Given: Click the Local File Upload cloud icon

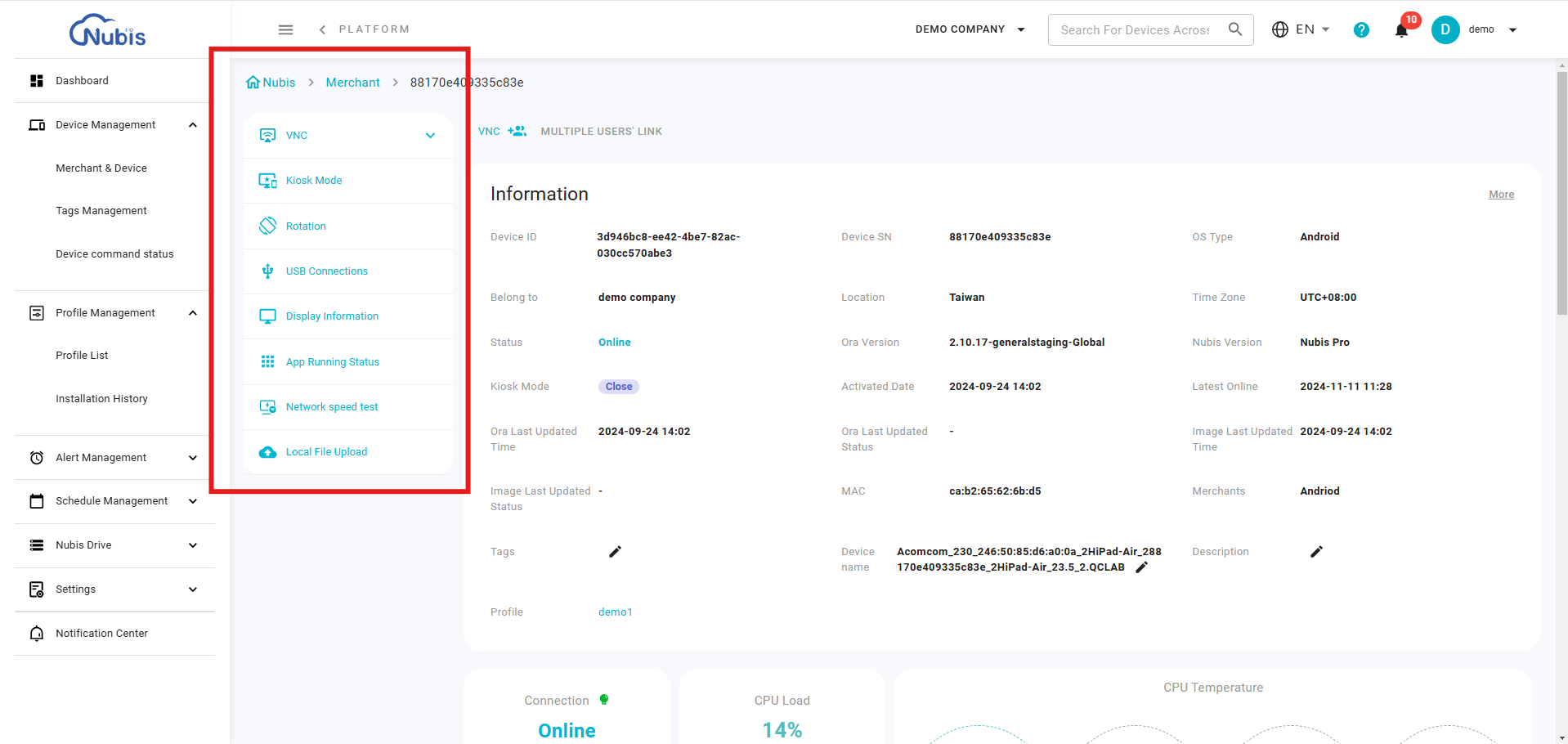Looking at the screenshot, I should (x=267, y=452).
